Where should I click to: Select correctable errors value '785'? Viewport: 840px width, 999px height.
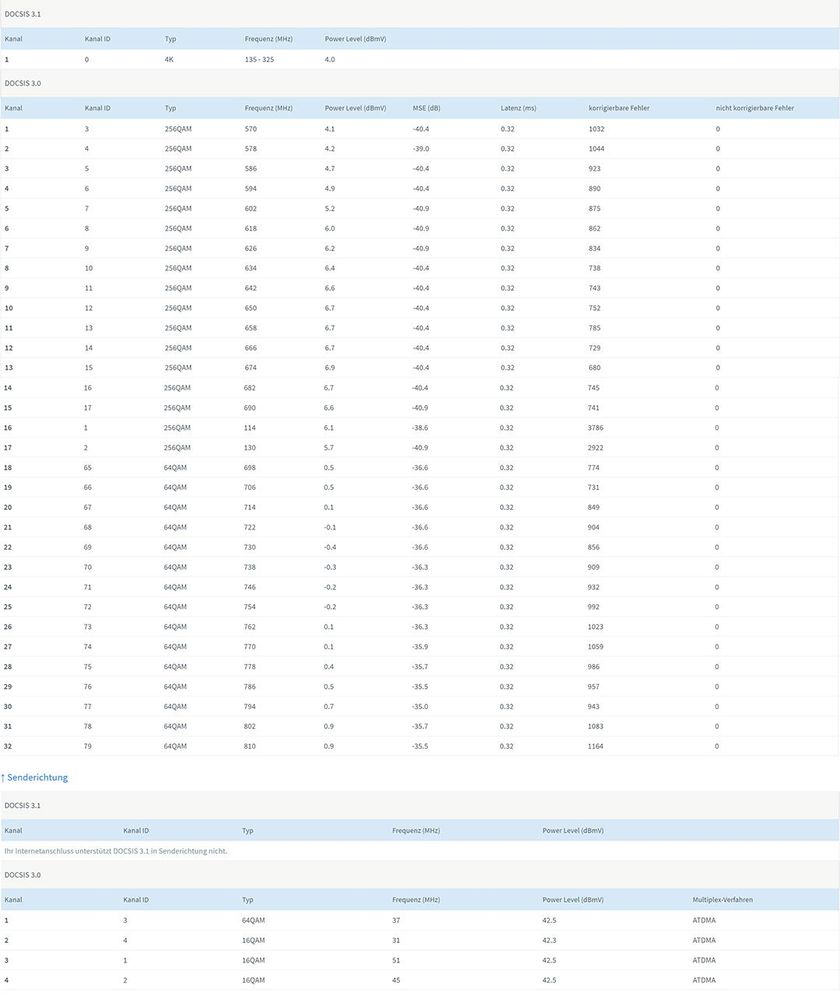[x=595, y=328]
